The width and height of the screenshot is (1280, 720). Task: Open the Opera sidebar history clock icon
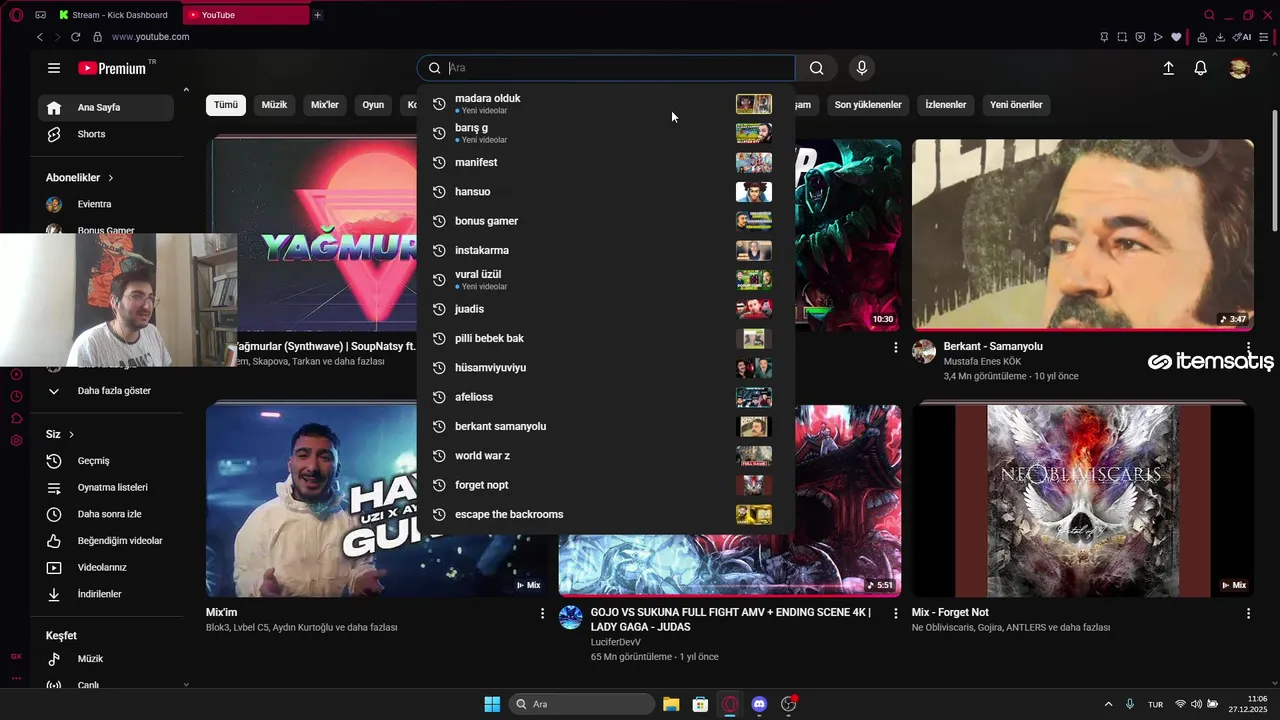click(16, 396)
